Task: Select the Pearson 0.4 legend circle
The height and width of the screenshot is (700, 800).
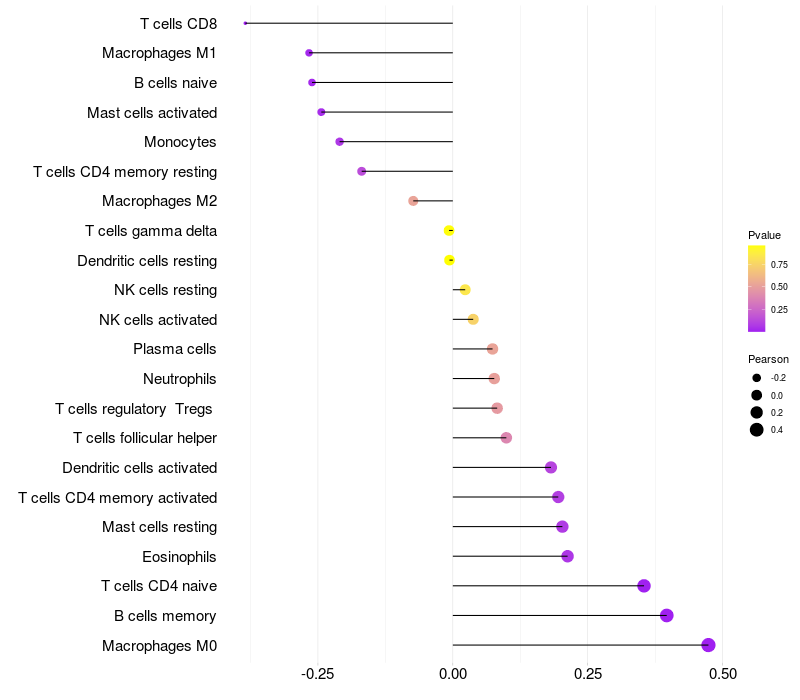Action: [x=757, y=430]
